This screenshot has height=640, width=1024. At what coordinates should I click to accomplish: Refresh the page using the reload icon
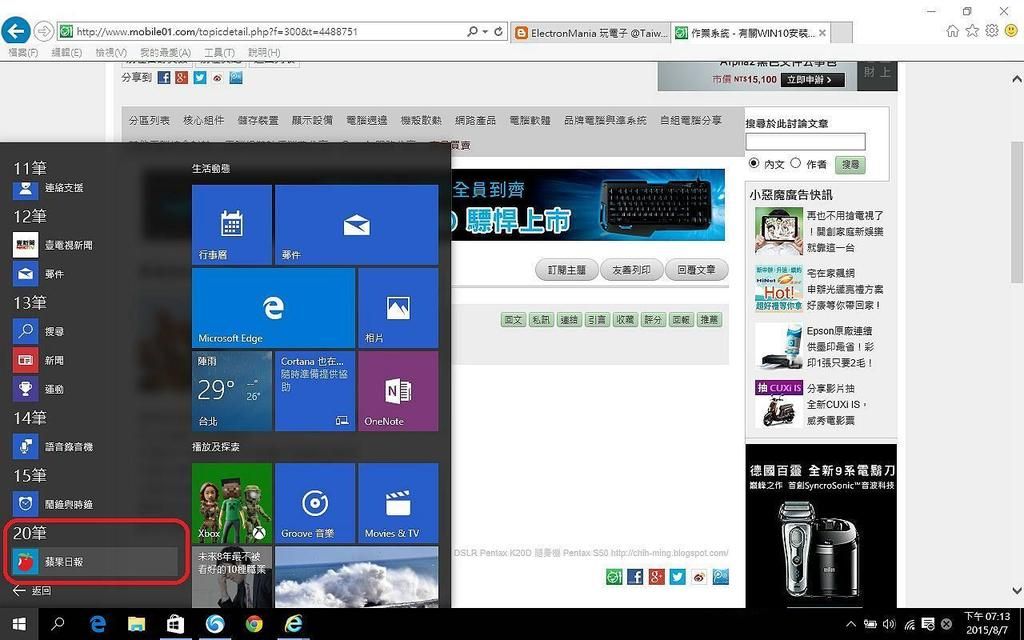499,31
